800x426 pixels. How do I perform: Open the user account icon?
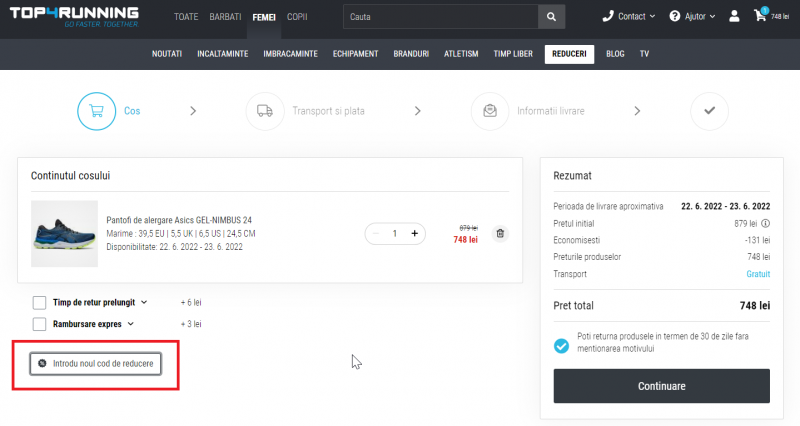(x=734, y=16)
